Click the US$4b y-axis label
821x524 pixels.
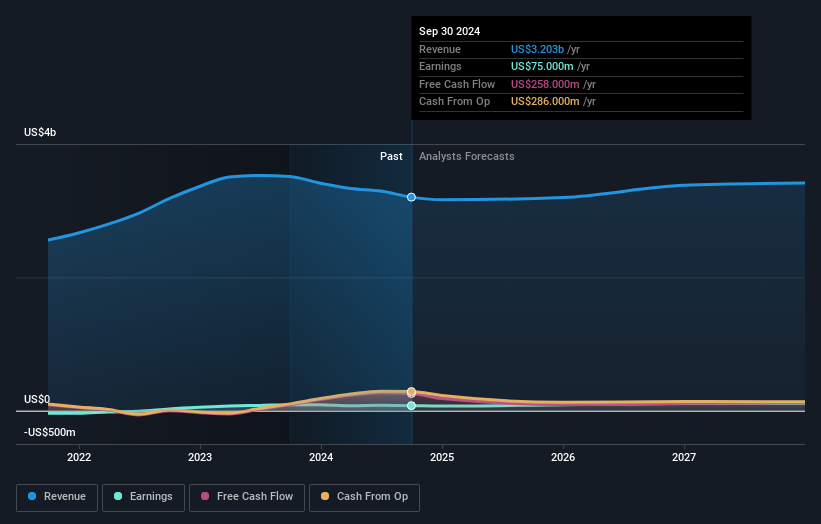pyautogui.click(x=40, y=132)
